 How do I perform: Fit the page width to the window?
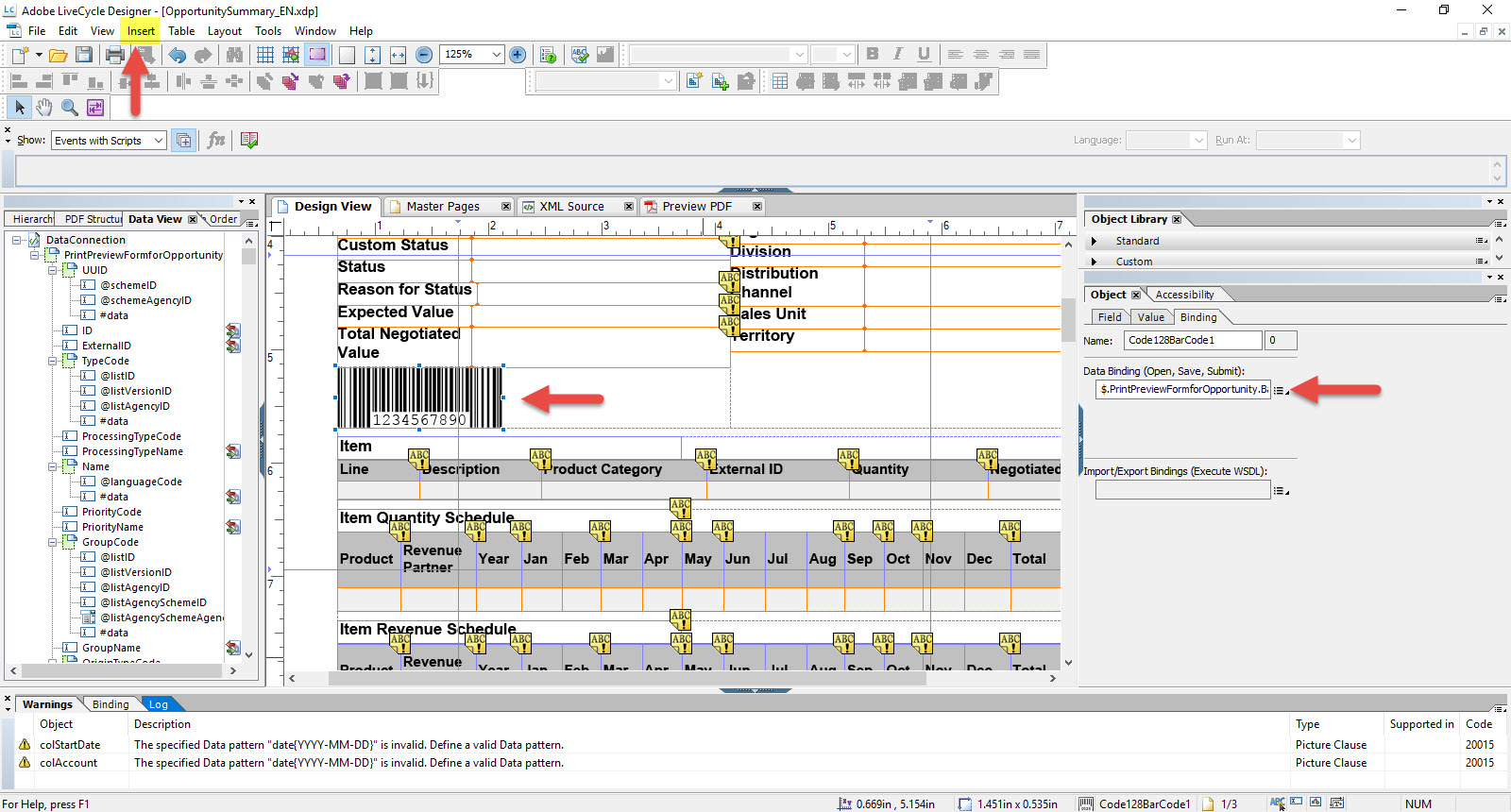(x=398, y=55)
